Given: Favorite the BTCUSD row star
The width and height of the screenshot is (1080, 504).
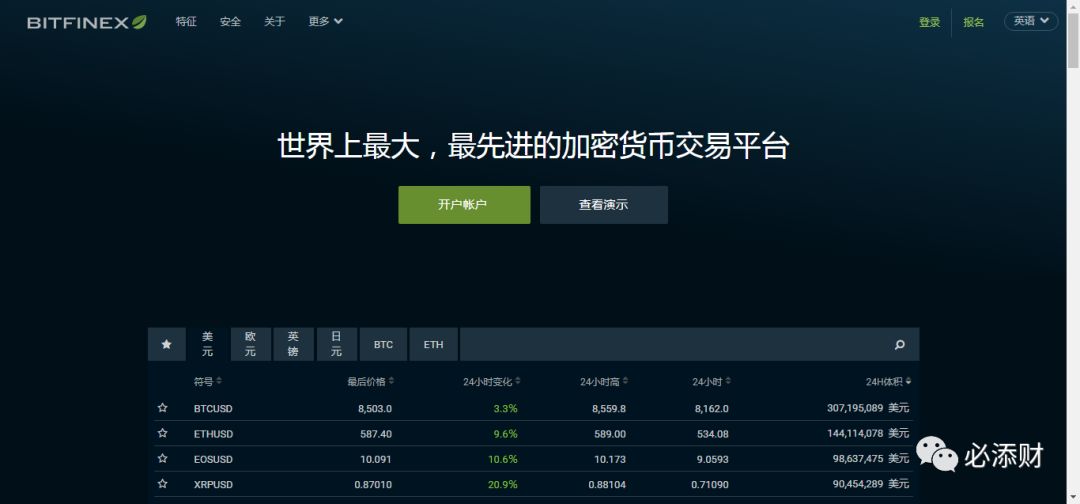Looking at the screenshot, I should pos(163,408).
